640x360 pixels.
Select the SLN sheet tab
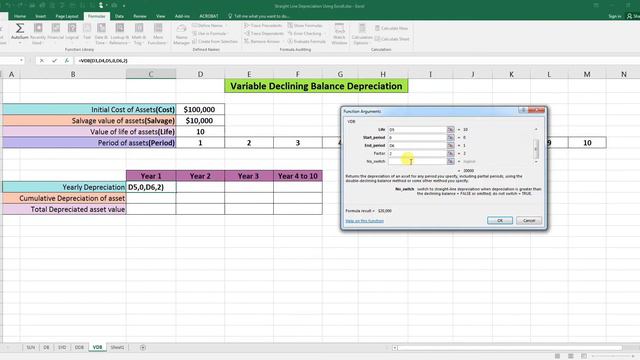(31, 347)
